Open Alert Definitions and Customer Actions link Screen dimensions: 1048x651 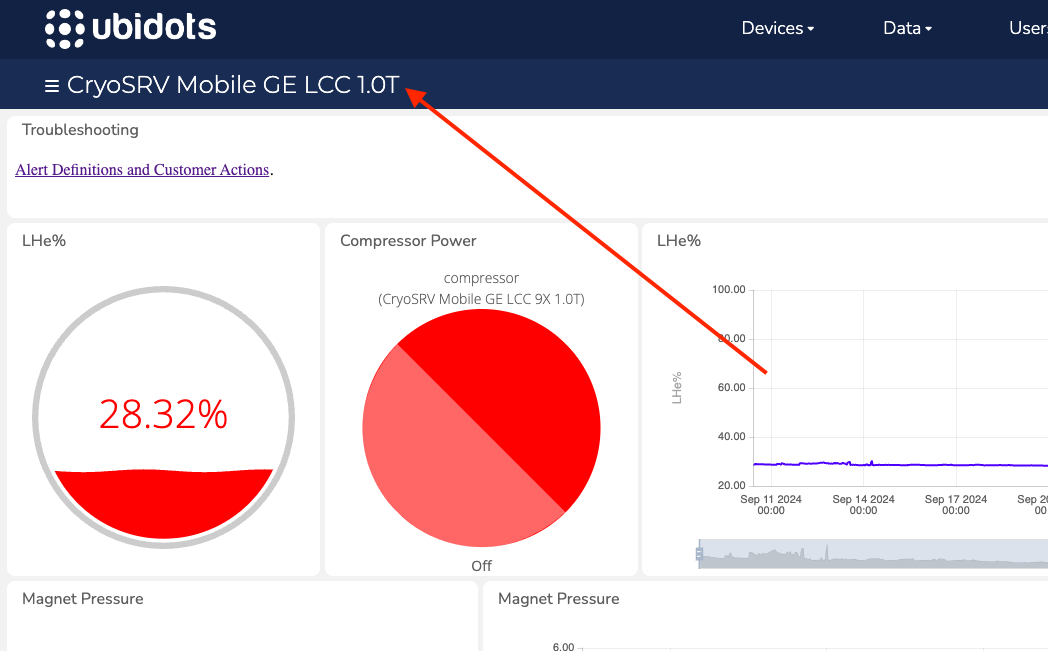pos(142,170)
